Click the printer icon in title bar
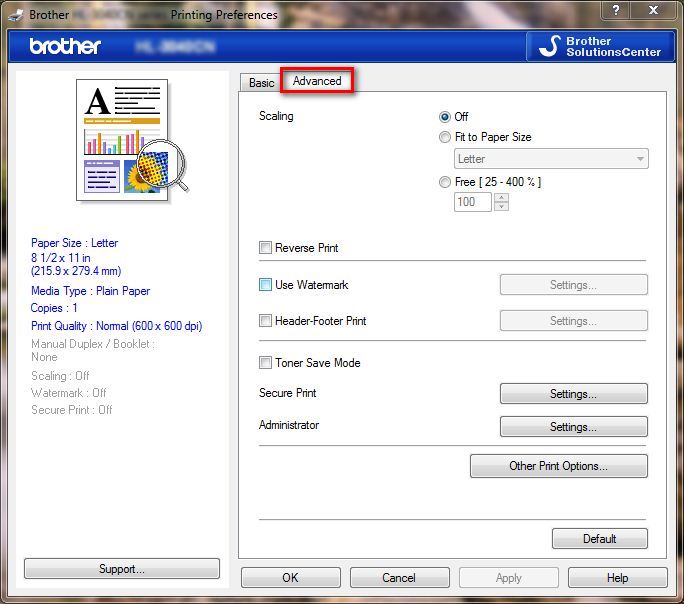Image resolution: width=684 pixels, height=604 pixels. tap(13, 14)
